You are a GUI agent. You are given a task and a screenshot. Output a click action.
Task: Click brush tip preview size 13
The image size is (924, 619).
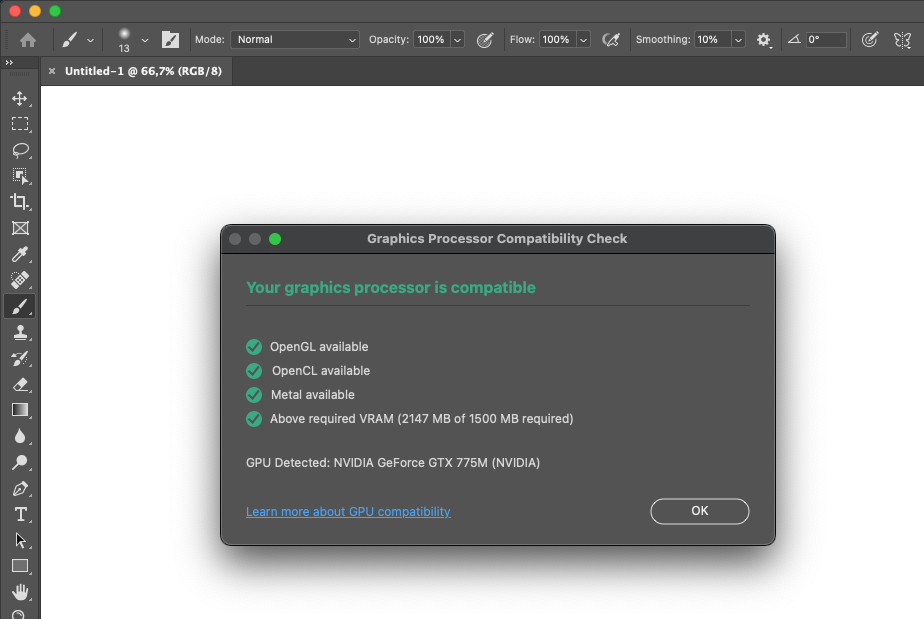124,40
